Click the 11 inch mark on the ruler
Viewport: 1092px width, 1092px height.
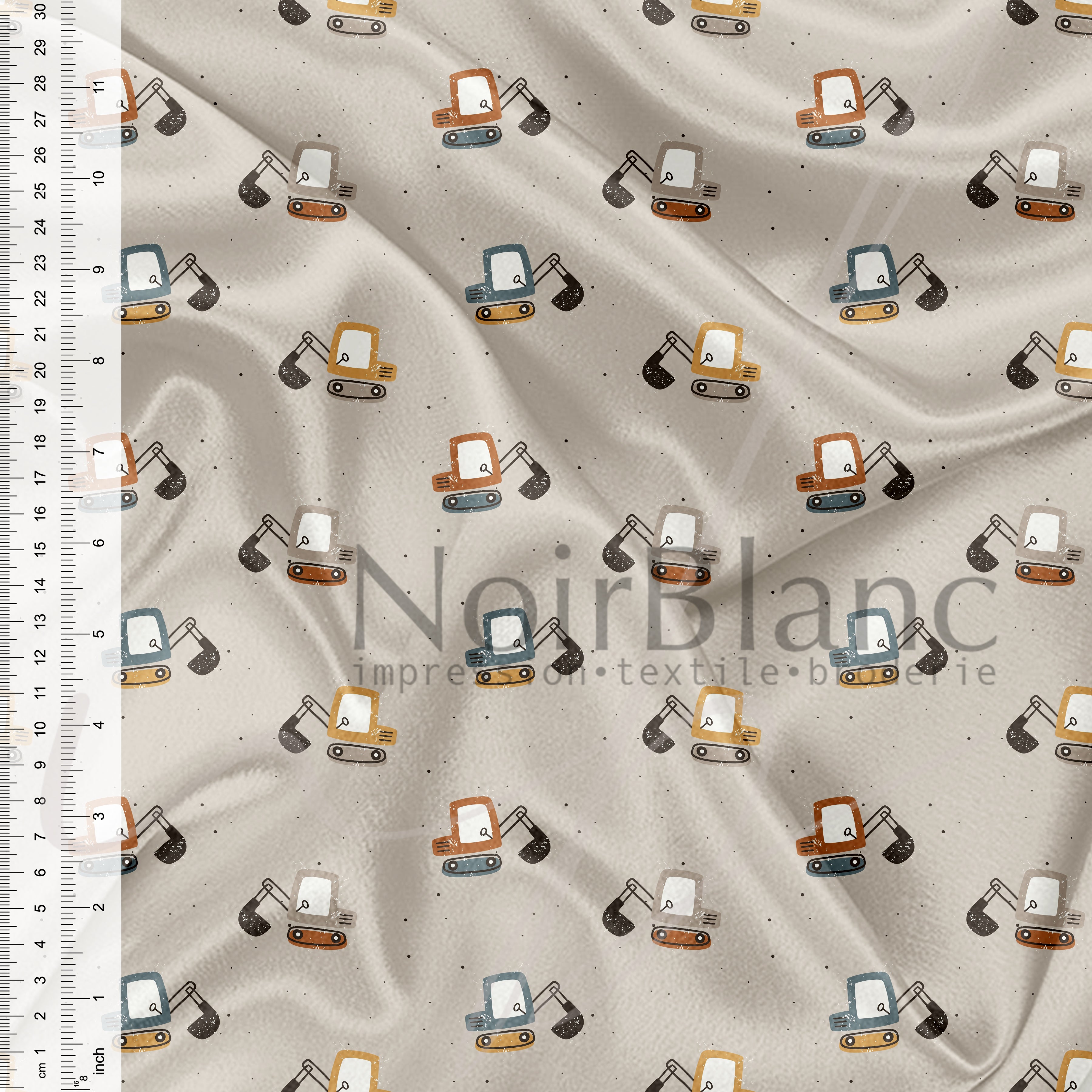click(99, 87)
